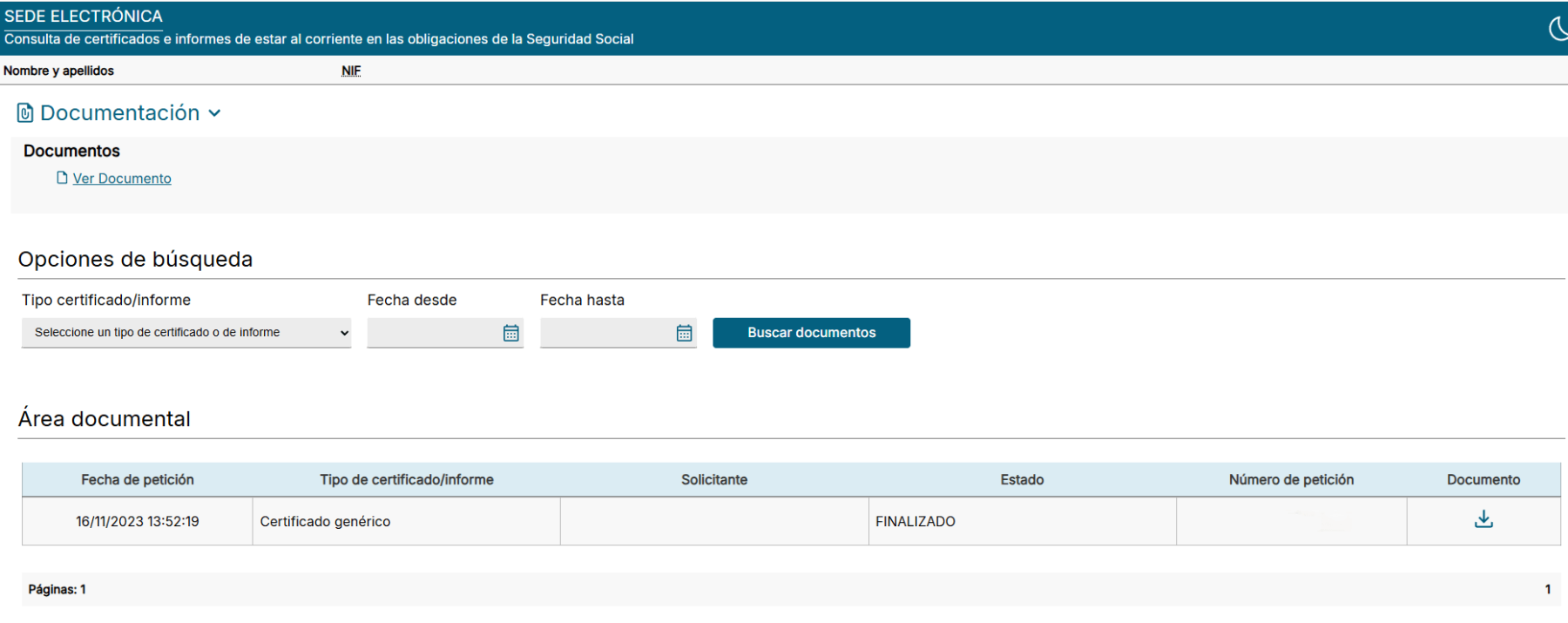The width and height of the screenshot is (1568, 623).
Task: Click the SEDE ELECTRÓNICA header title
Action: tap(84, 17)
